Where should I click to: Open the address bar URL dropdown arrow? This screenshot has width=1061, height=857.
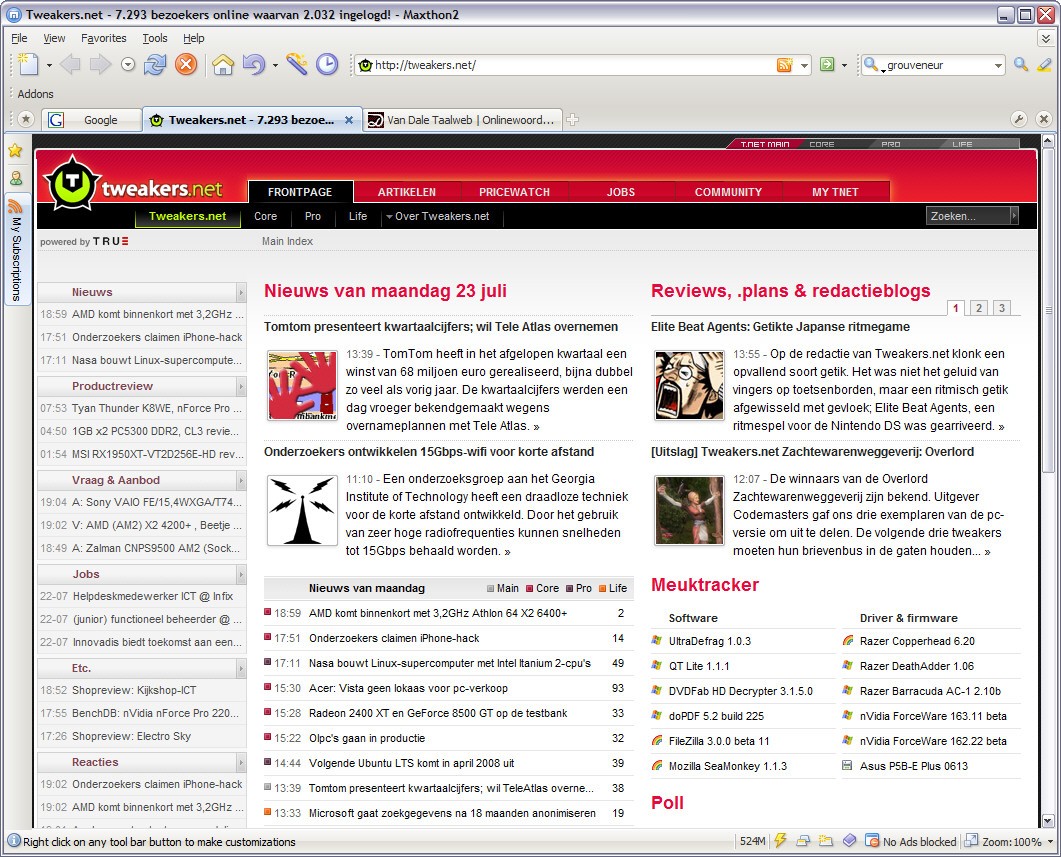(804, 66)
